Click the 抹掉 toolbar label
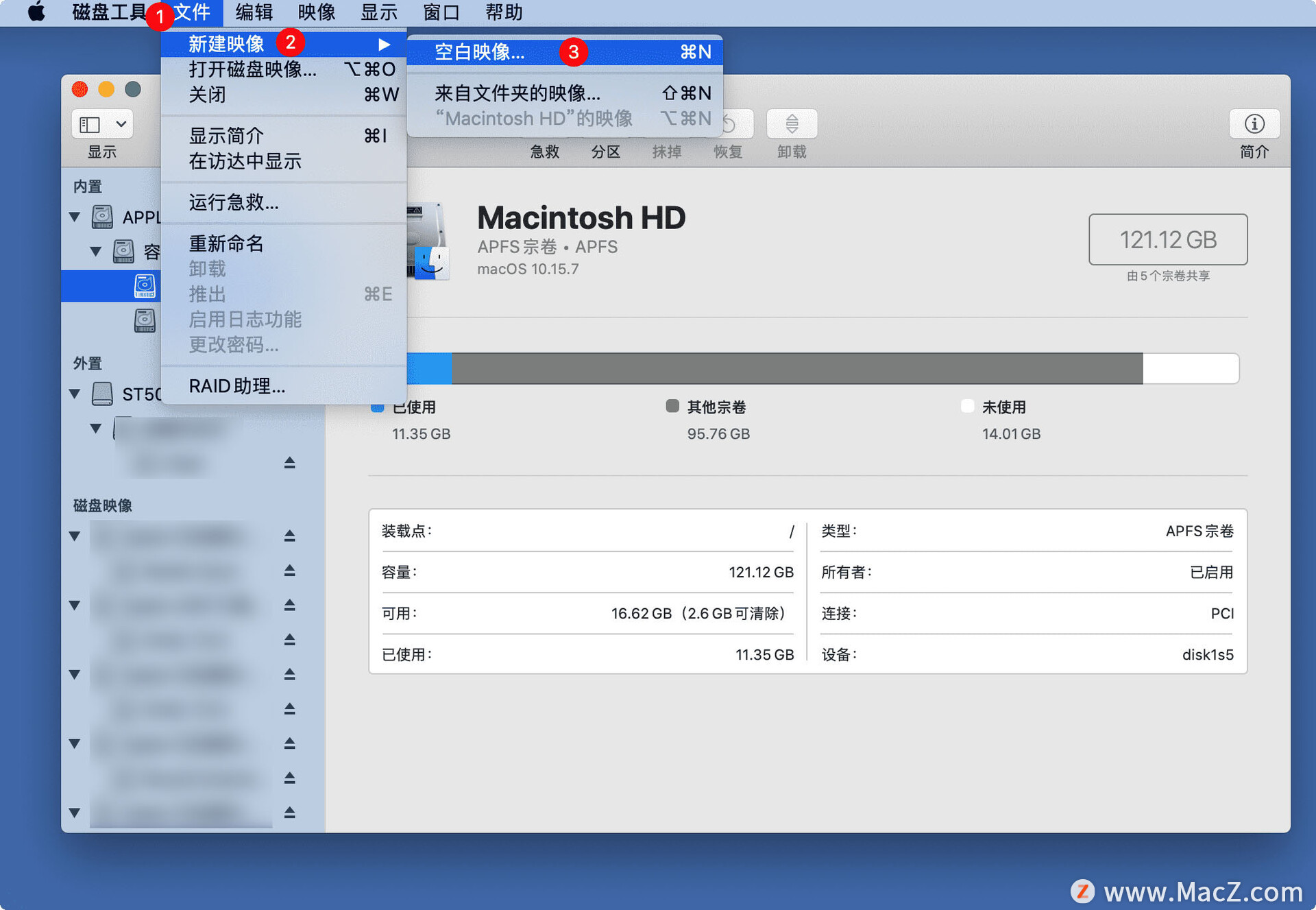The width and height of the screenshot is (1316, 910). pyautogui.click(x=667, y=152)
